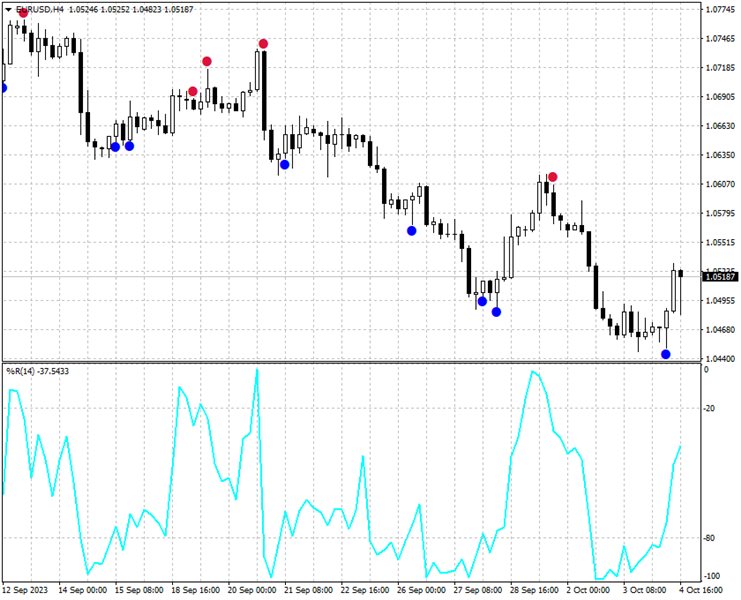741x600 pixels.
Task: Click the 28 Sep 16:00 time label
Action: [534, 590]
